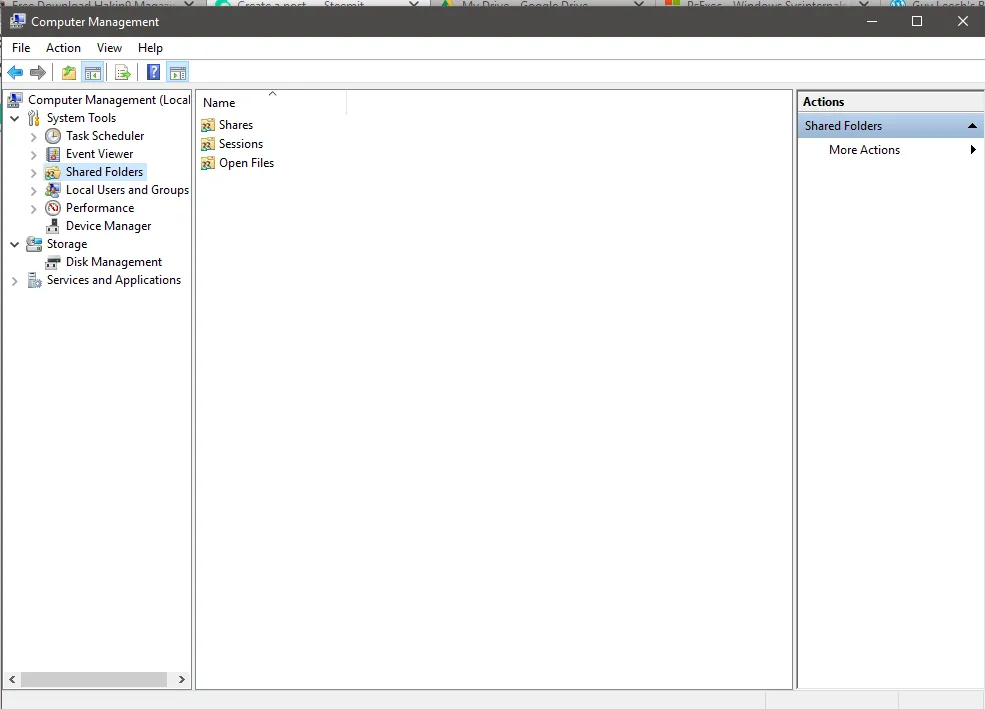Click the Export List toolbar icon

coord(123,73)
